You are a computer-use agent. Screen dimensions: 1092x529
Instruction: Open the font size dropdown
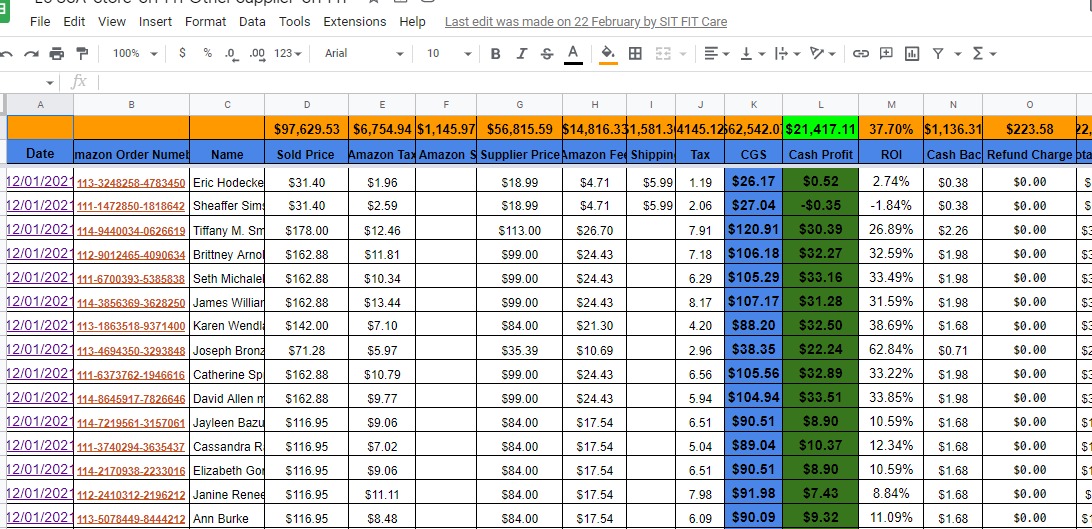coord(445,53)
